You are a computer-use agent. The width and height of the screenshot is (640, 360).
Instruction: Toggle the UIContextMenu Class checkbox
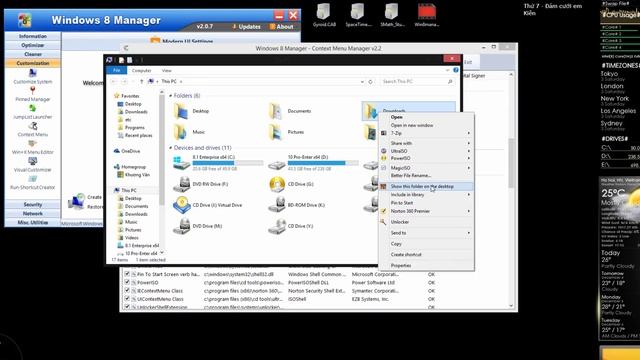(127, 299)
